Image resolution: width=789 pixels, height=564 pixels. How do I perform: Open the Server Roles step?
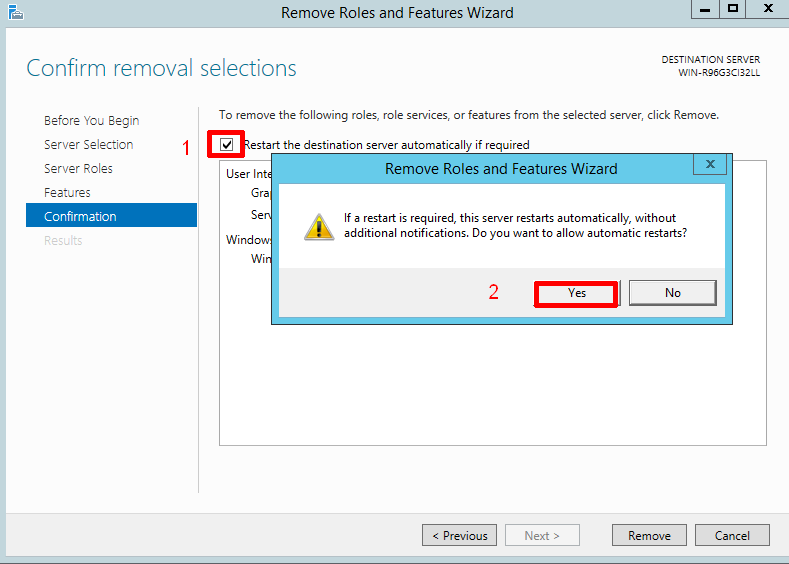78,169
